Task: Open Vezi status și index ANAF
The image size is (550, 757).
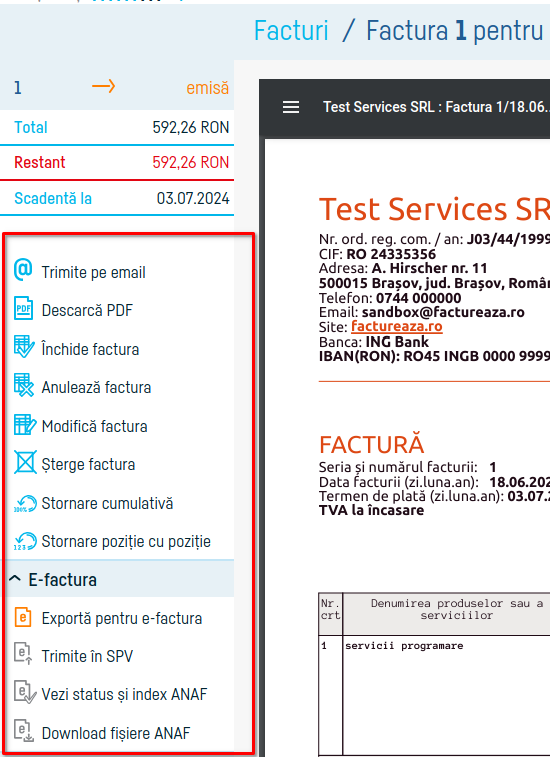Action: (x=124, y=694)
